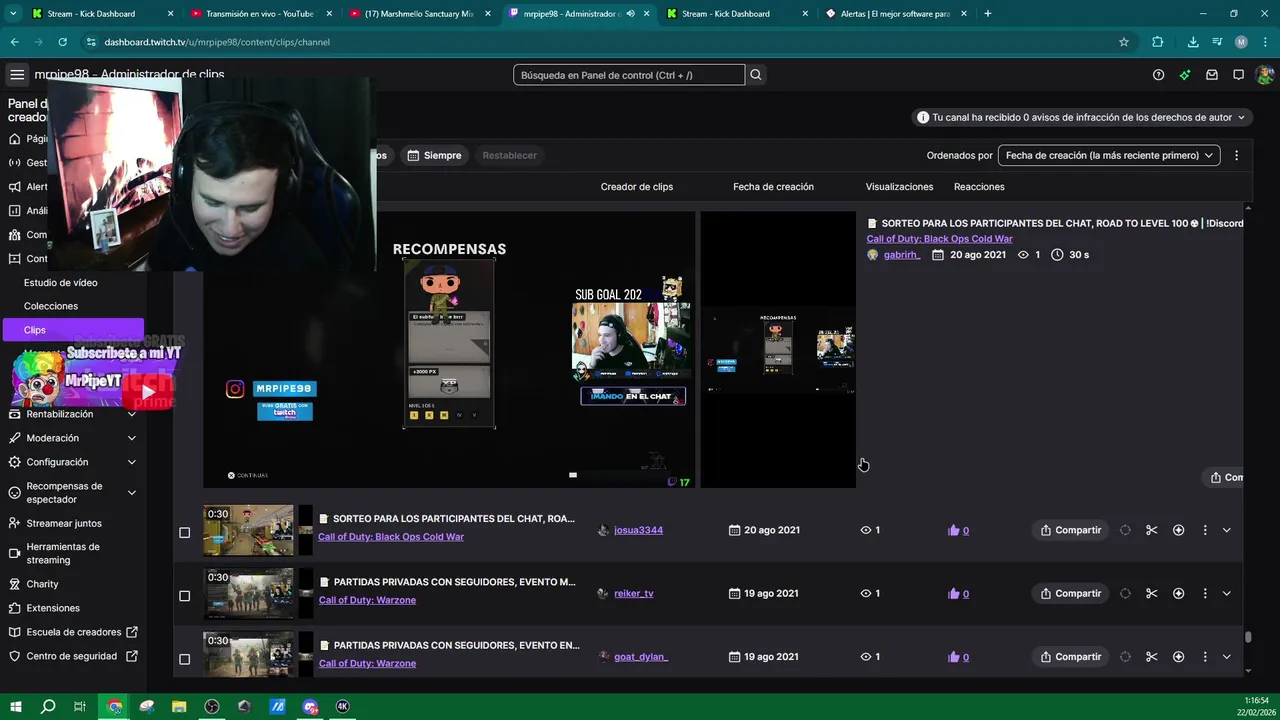
Task: Click circled star icon in goat_dylan_ row
Action: pos(1178,657)
